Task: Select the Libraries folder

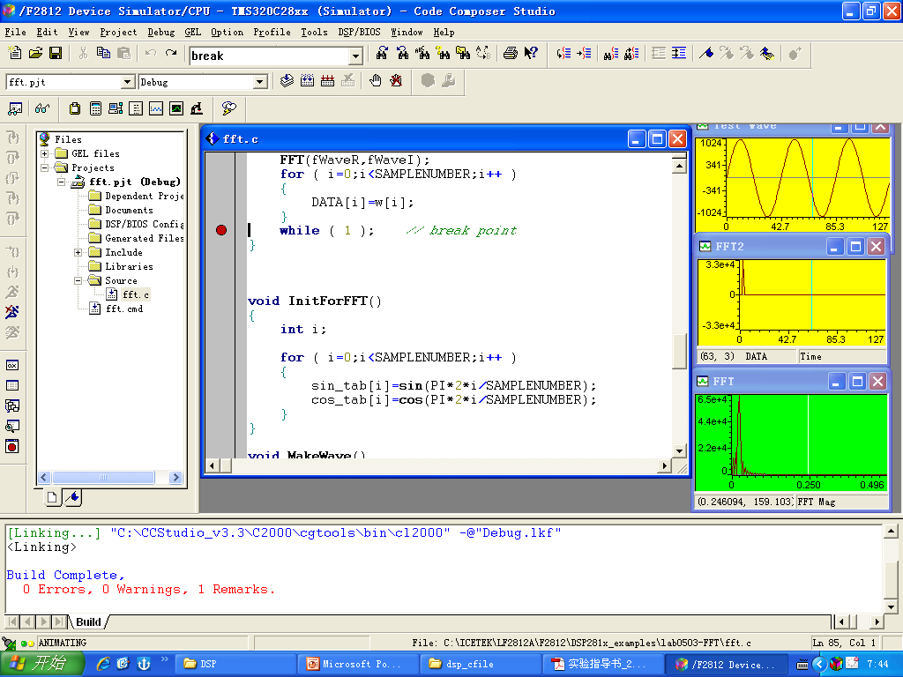Action: [x=129, y=267]
